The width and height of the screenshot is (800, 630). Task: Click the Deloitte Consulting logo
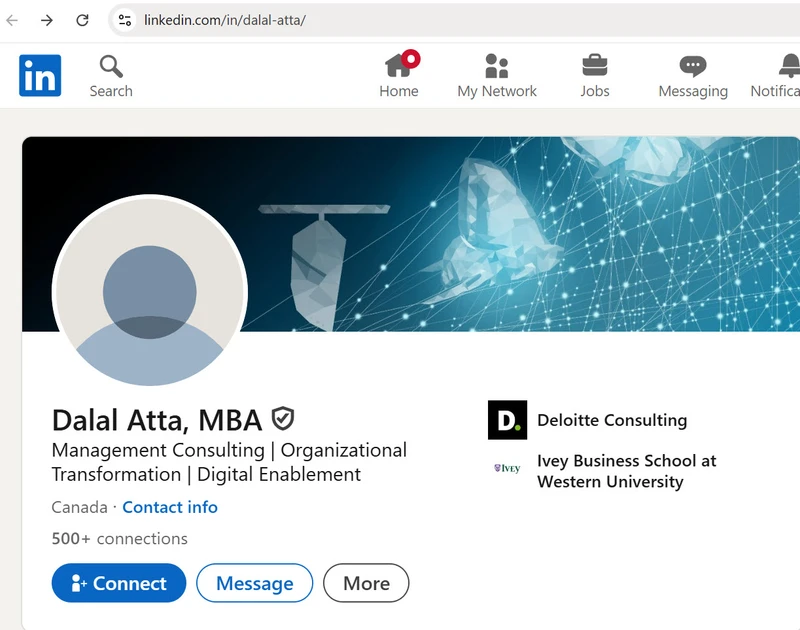tap(507, 420)
